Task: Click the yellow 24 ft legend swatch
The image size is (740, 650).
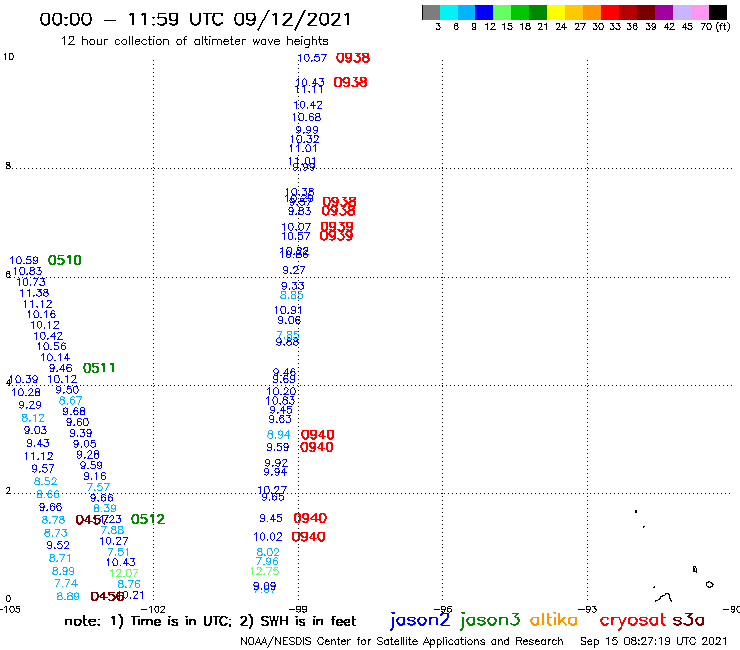Action: point(556,12)
